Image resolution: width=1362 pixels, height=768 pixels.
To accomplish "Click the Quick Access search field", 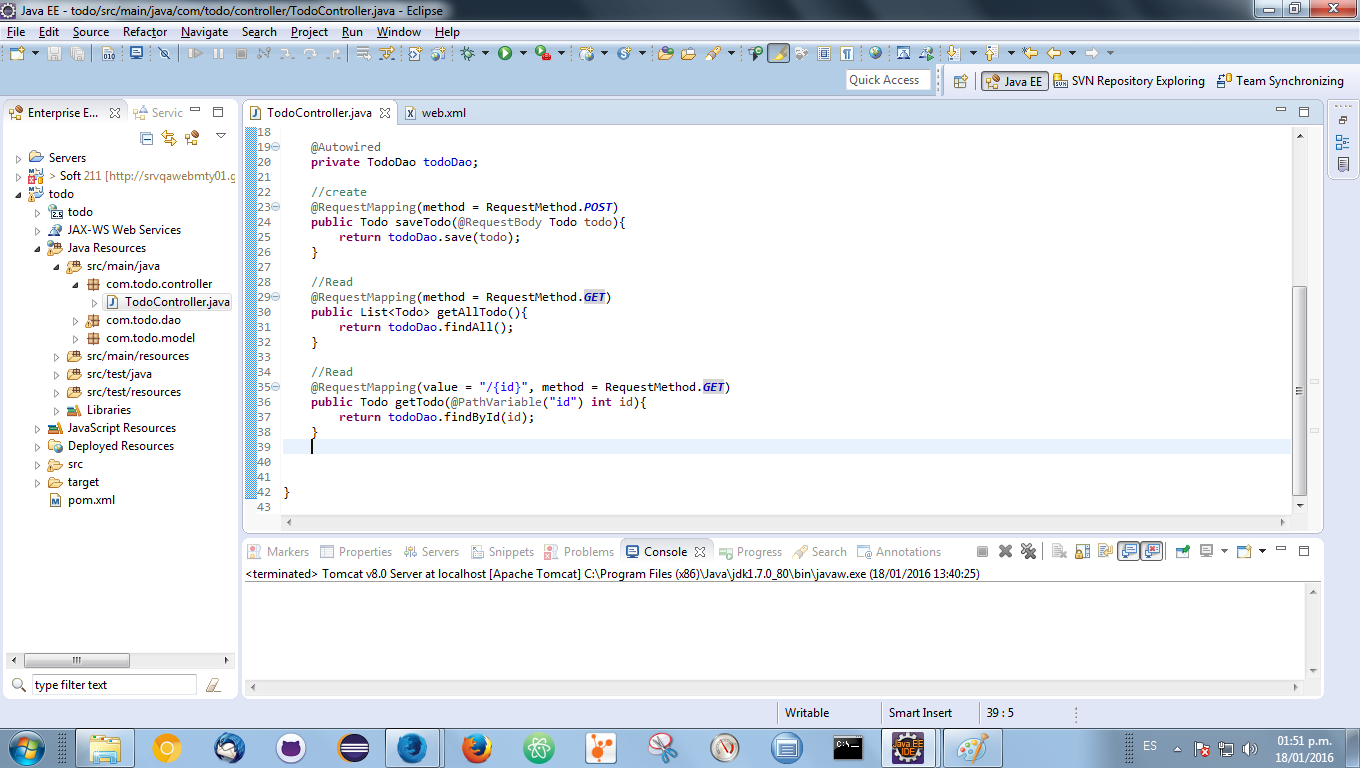I will coord(888,80).
